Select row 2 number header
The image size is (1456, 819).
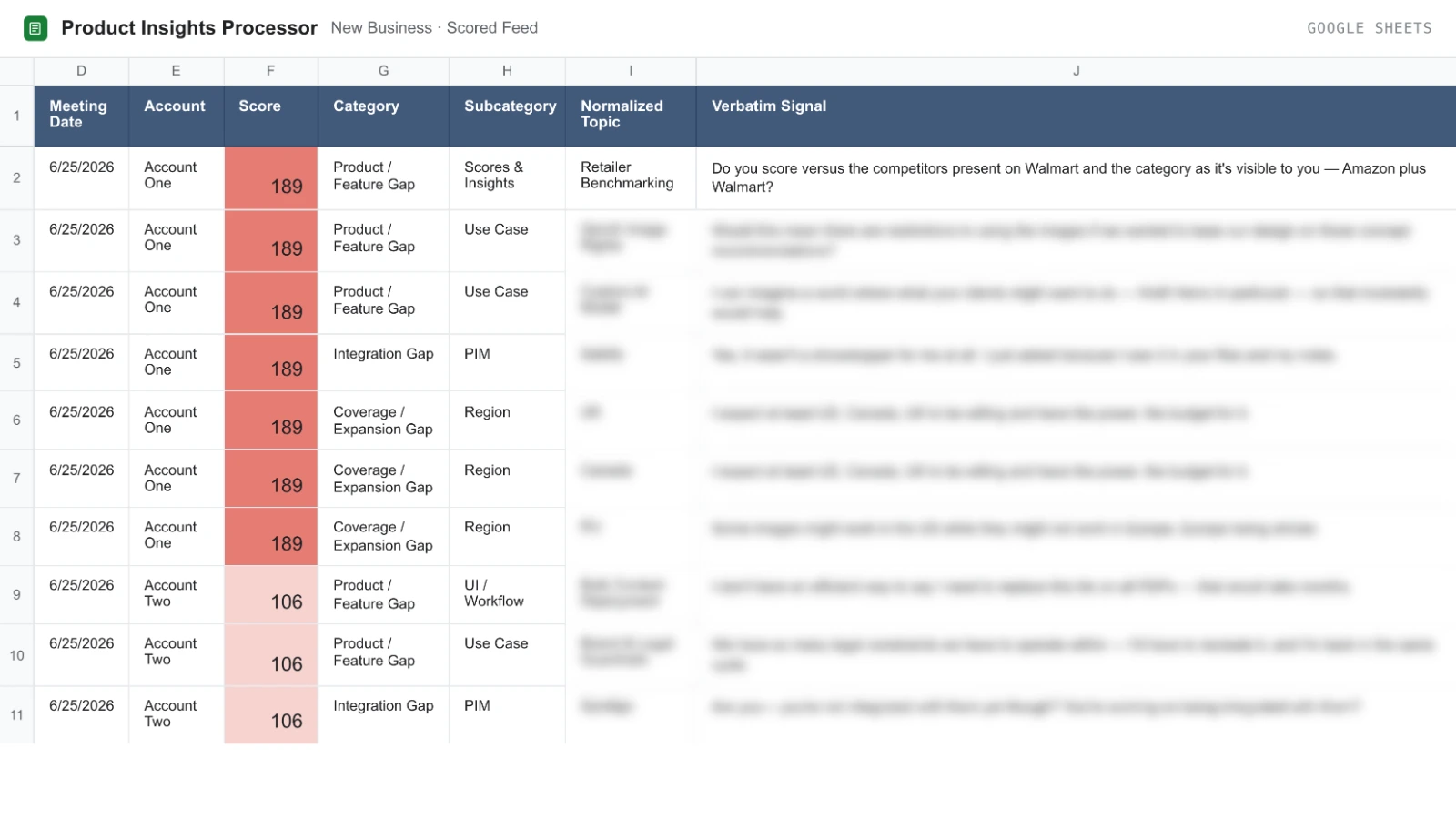[16, 178]
